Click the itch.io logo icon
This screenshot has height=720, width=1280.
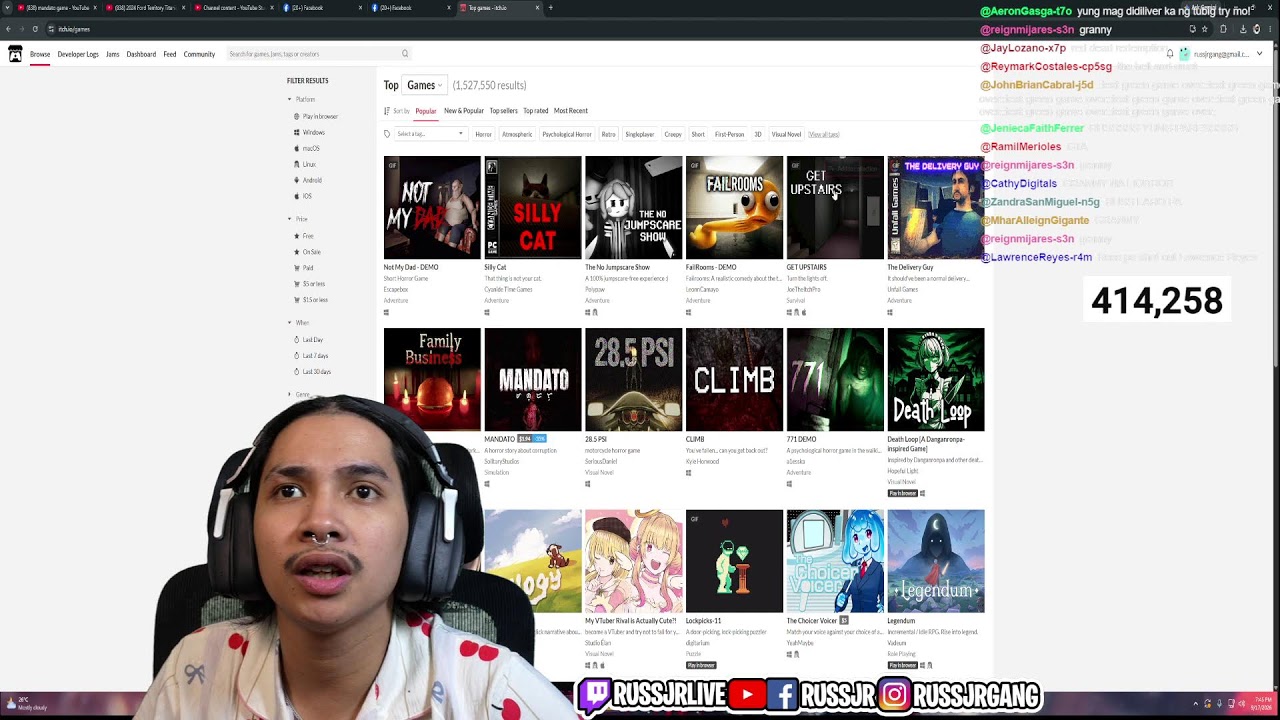tap(15, 54)
